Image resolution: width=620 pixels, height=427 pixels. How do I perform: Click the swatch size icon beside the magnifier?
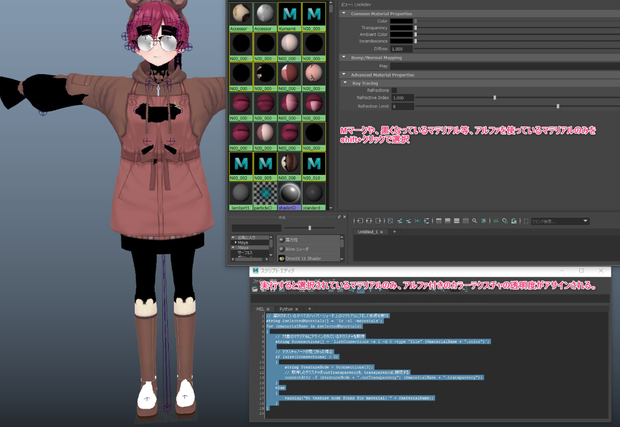pyautogui.click(x=483, y=221)
